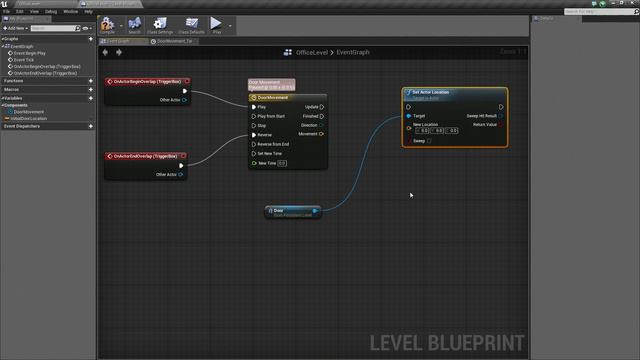Click the Finished output pin on DoorMovement
The image size is (640, 360).
click(x=322, y=116)
